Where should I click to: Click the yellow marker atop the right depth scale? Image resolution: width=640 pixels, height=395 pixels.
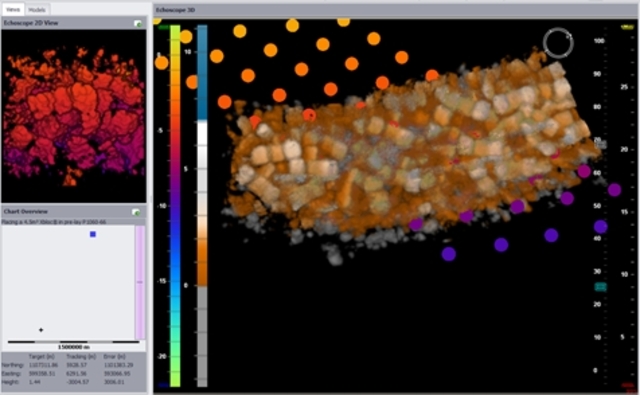pyautogui.click(x=626, y=27)
